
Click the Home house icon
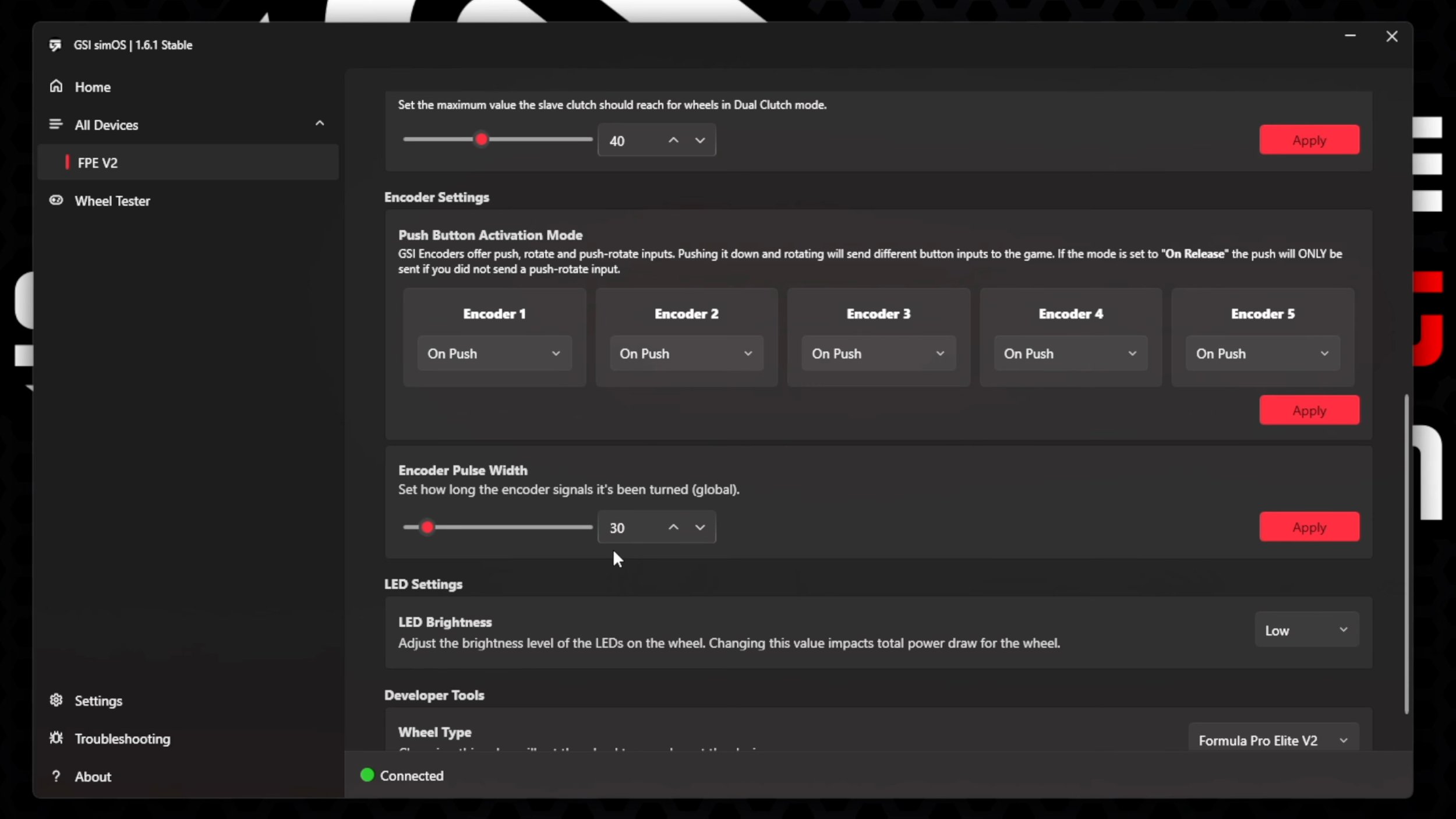pos(56,86)
